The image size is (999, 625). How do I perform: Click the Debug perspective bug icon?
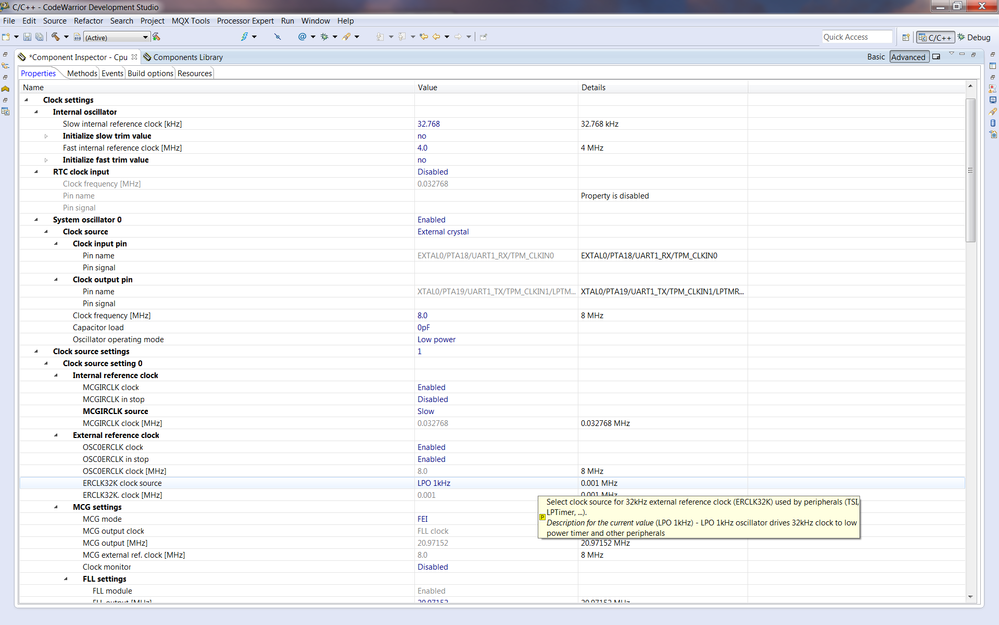961,38
